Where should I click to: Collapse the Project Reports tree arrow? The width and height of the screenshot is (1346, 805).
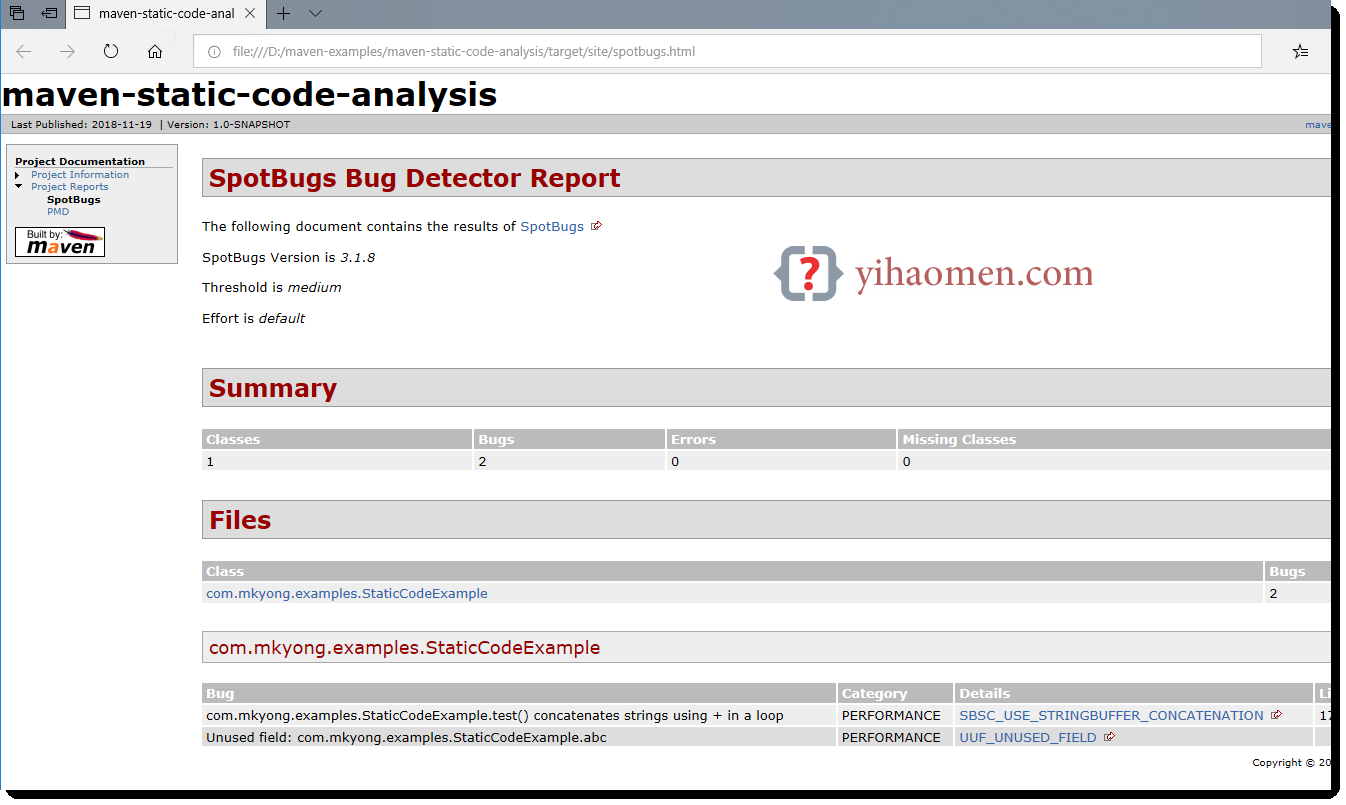coord(18,187)
